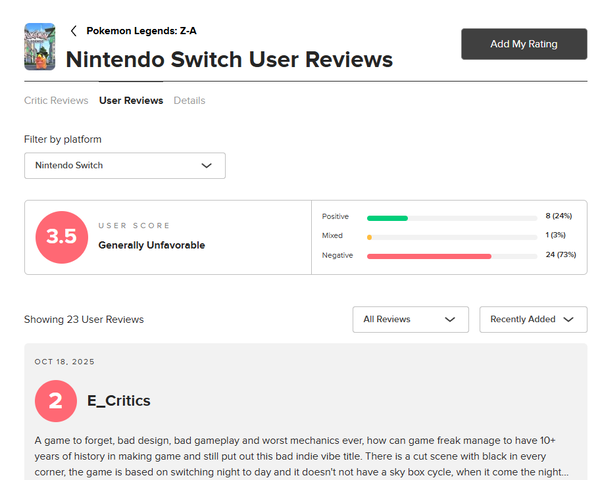
Task: Click the Filter by platform label
Action: coord(63,139)
